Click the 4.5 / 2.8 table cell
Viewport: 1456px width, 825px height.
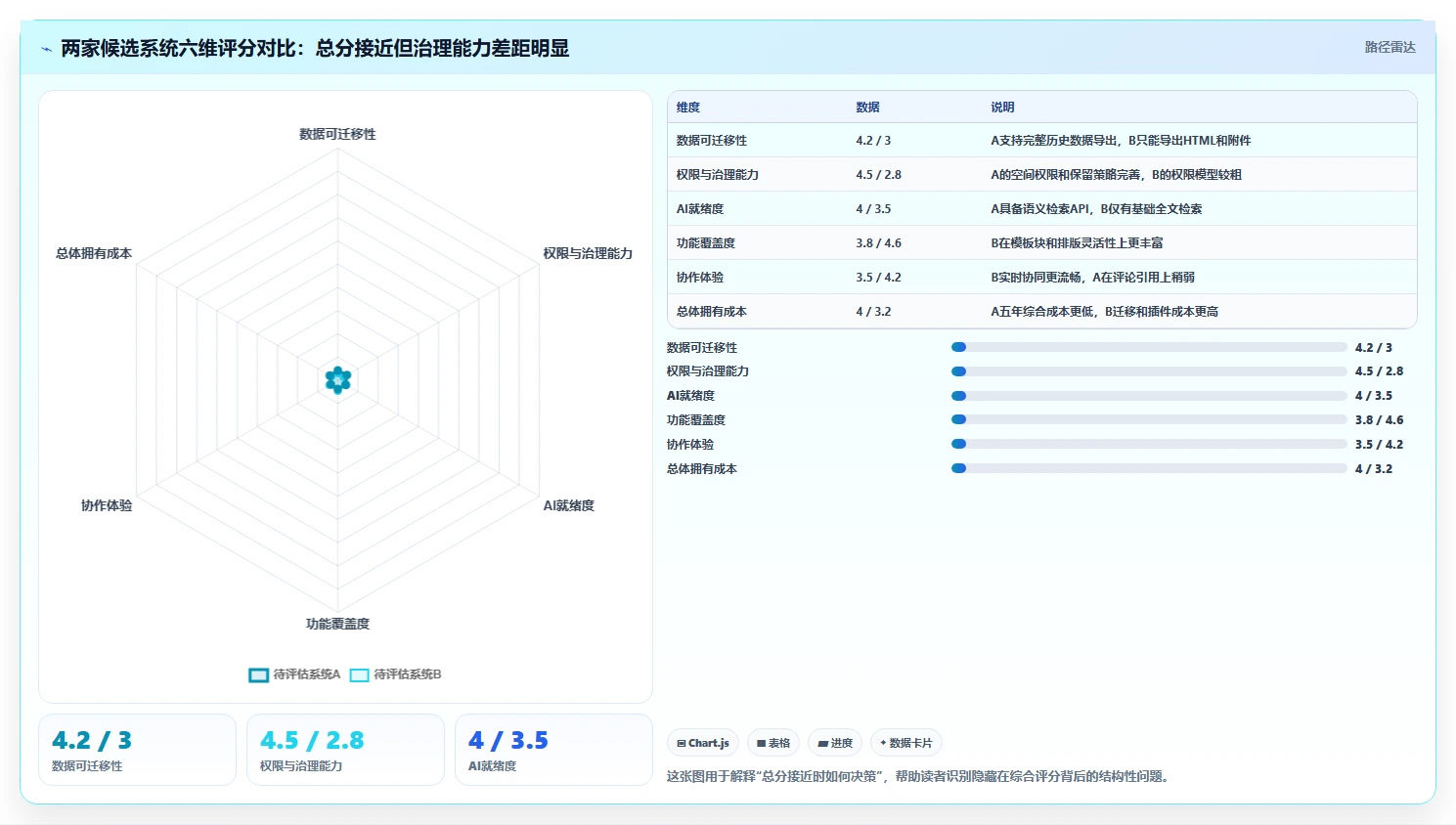878,175
